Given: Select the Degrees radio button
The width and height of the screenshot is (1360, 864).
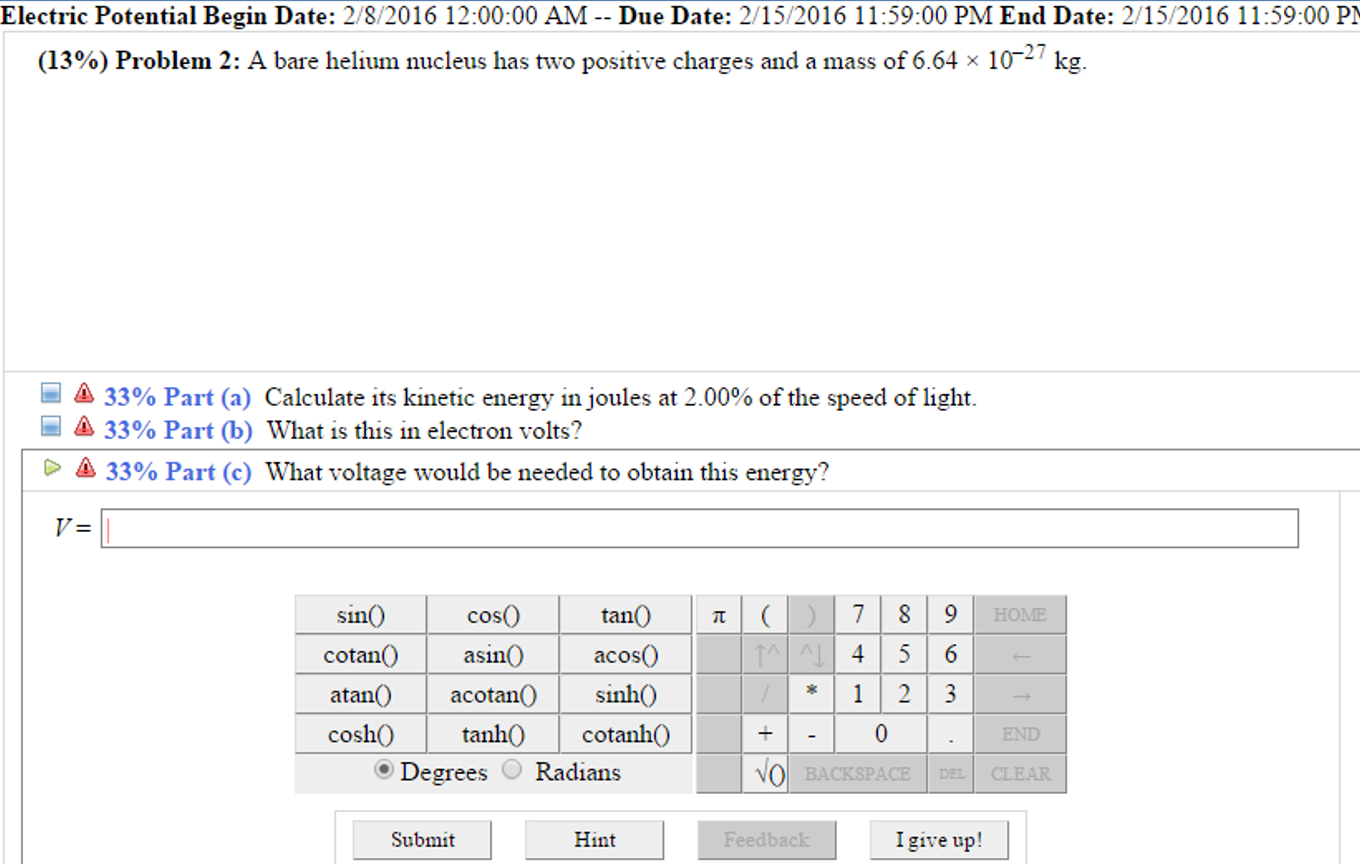Looking at the screenshot, I should click(384, 771).
